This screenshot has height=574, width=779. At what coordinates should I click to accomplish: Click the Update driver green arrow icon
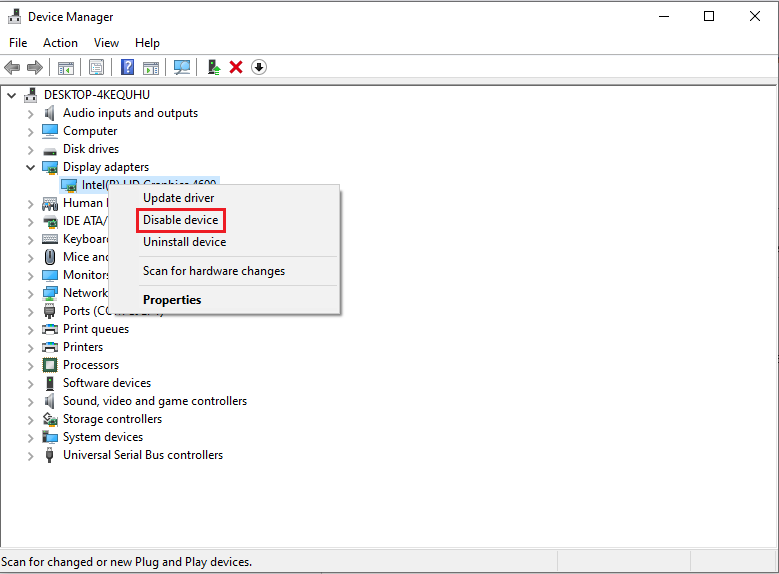click(213, 67)
